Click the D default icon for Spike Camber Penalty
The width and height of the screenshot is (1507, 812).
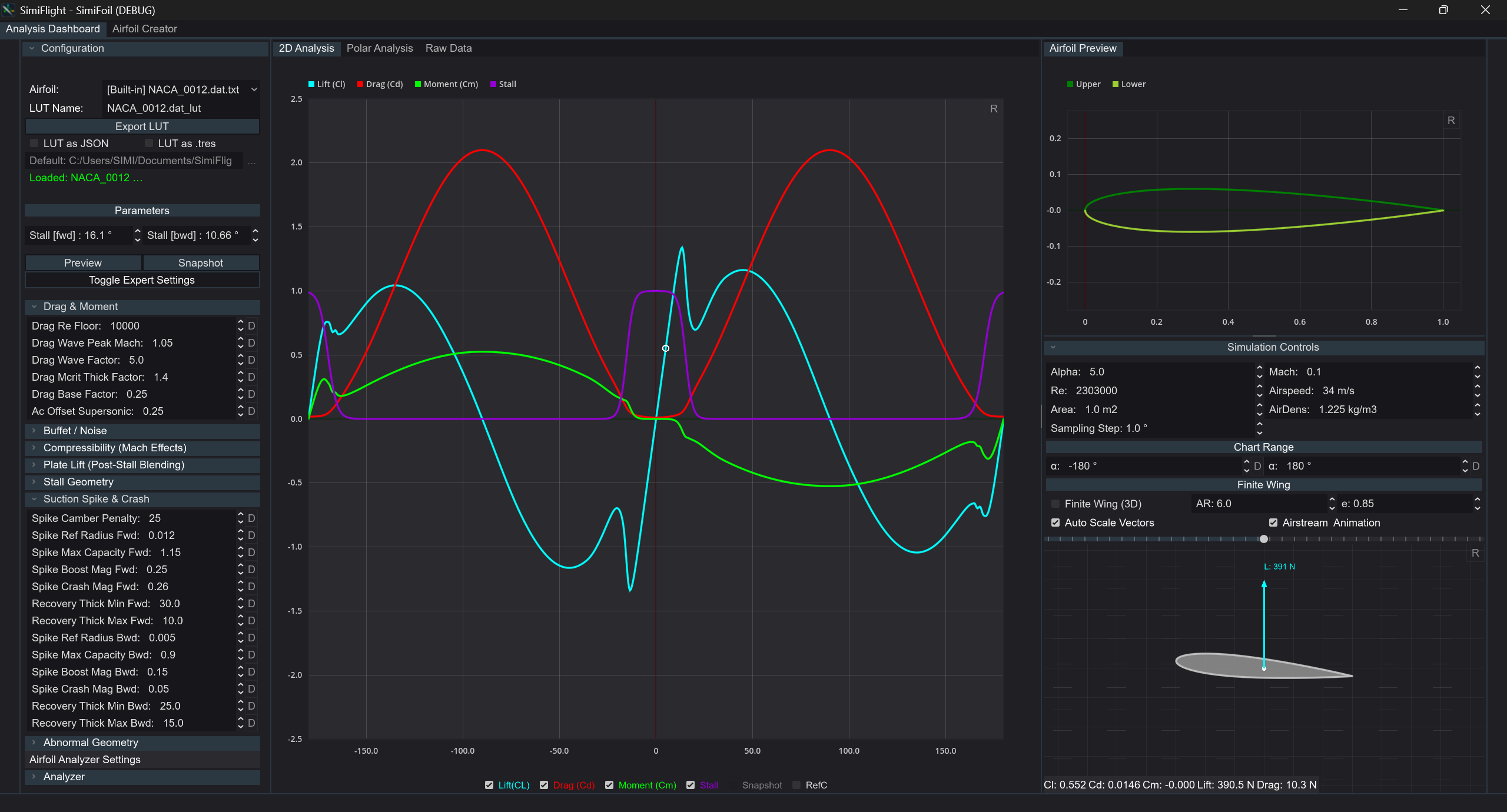[x=251, y=518]
